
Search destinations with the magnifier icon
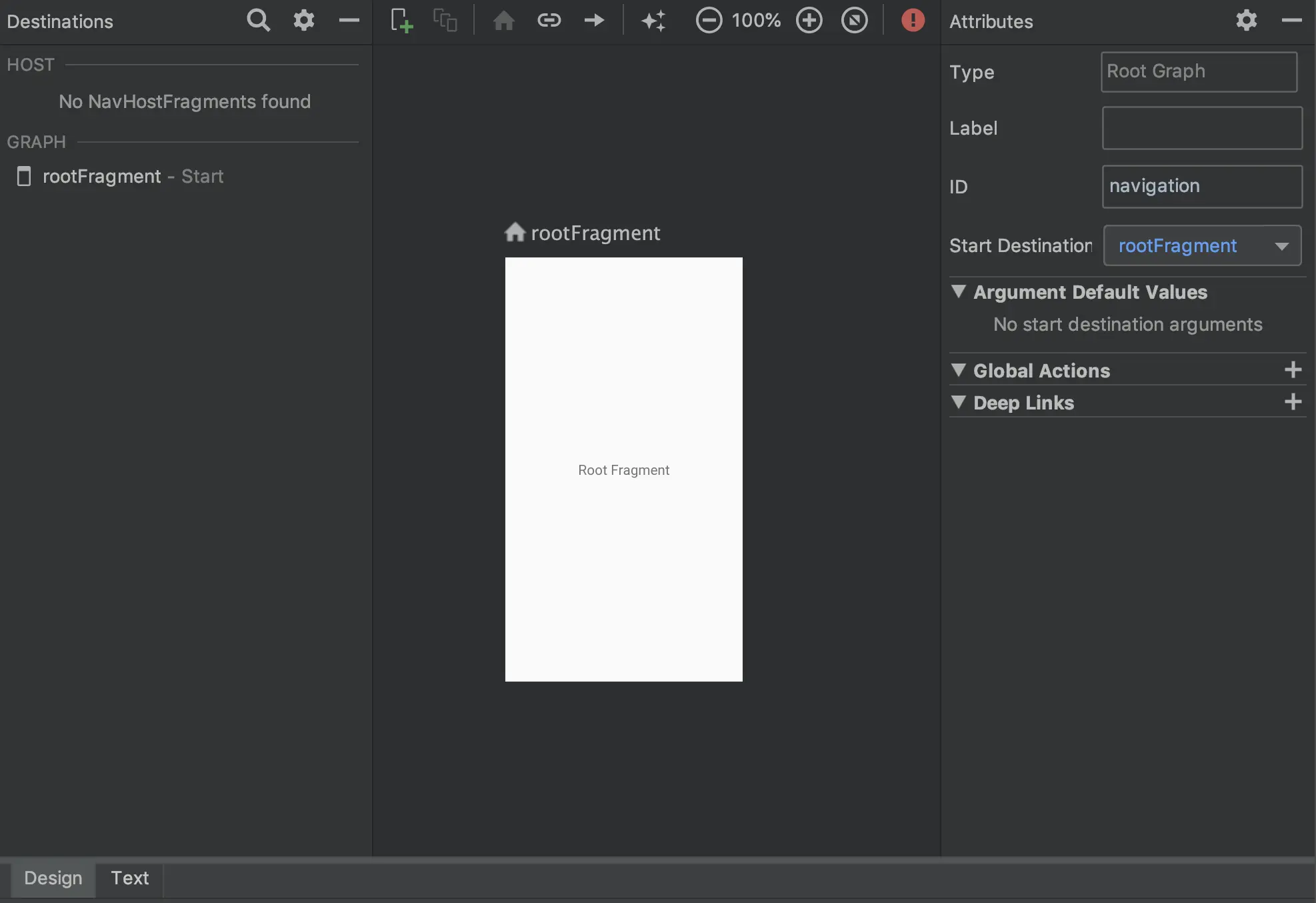258,21
